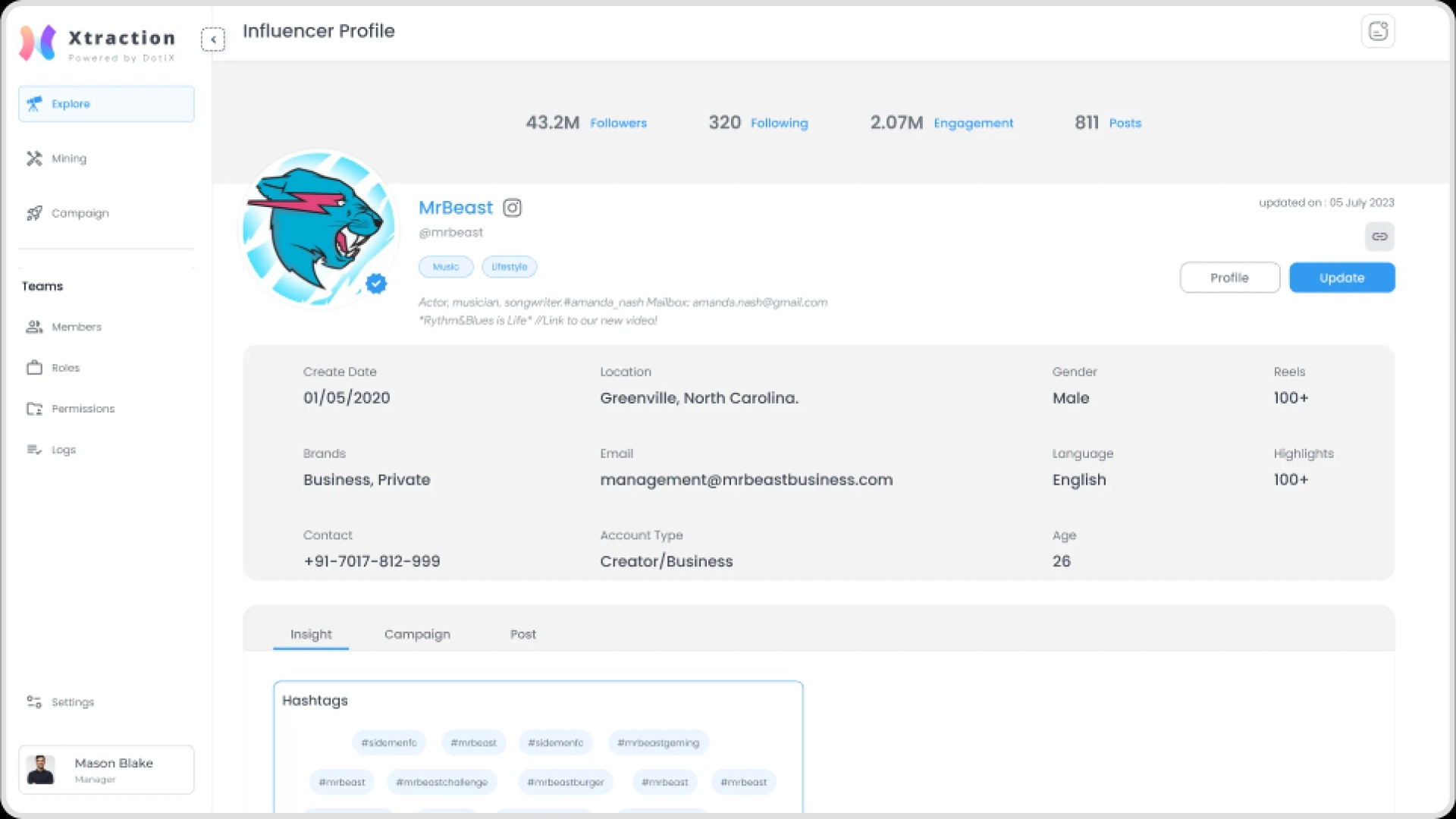Click the Mason Blake manager profile
The height and width of the screenshot is (819, 1456).
pos(105,769)
